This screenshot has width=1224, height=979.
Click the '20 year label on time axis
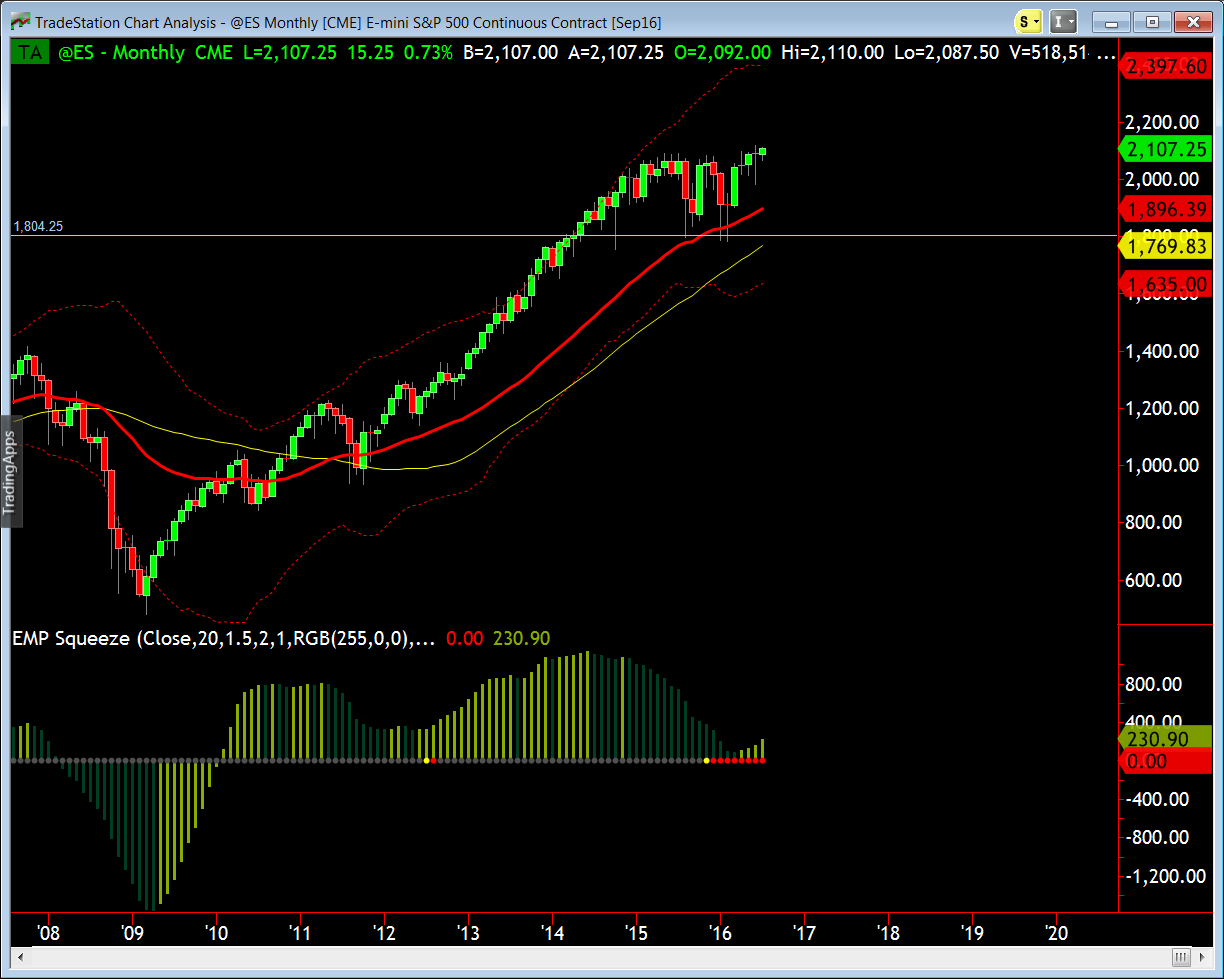coord(1056,933)
